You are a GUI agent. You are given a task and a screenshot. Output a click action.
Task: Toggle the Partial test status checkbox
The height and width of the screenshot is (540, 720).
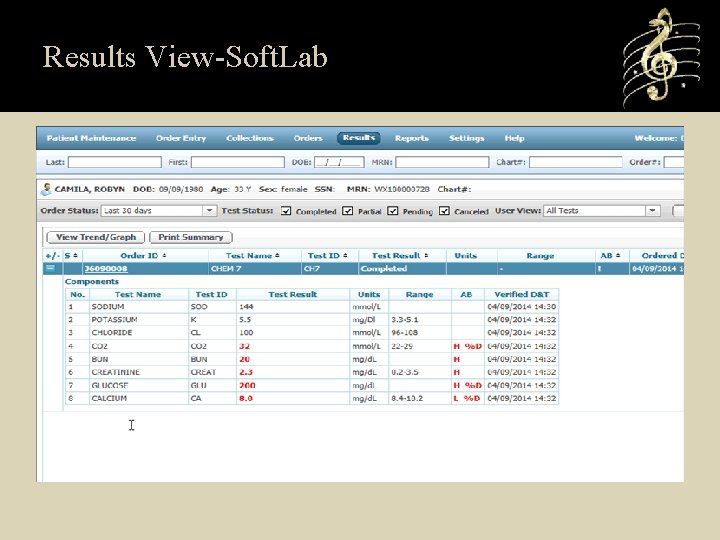pos(348,211)
